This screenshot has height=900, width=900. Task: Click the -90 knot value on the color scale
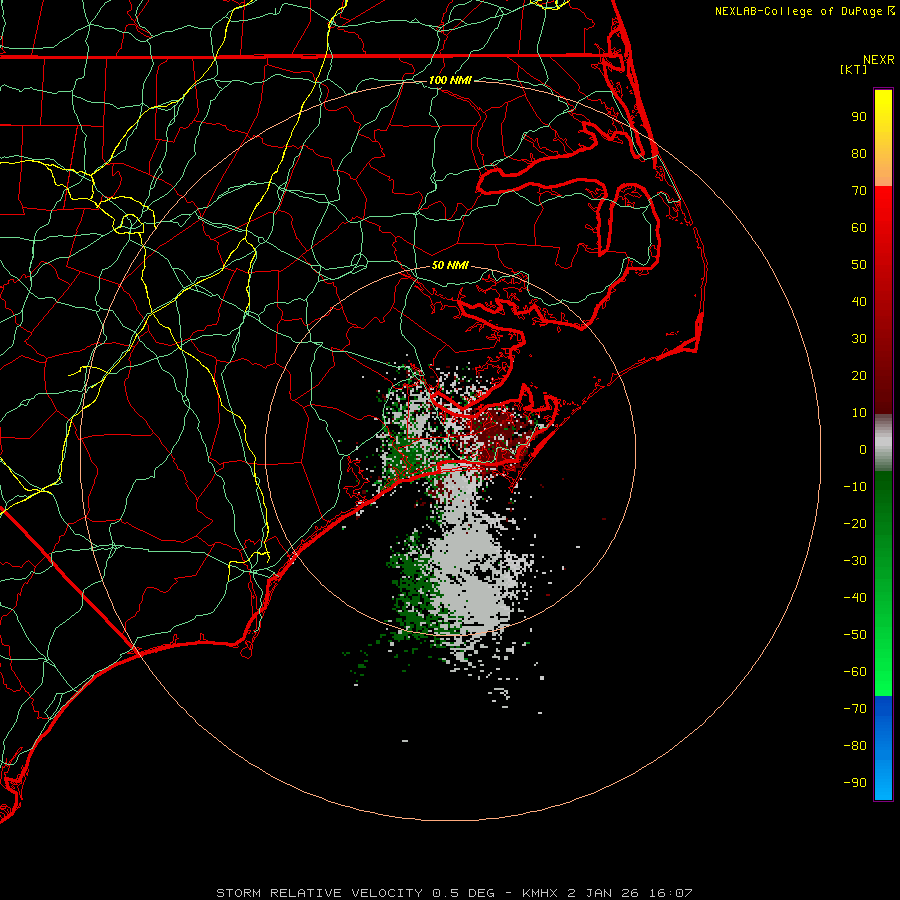[855, 783]
